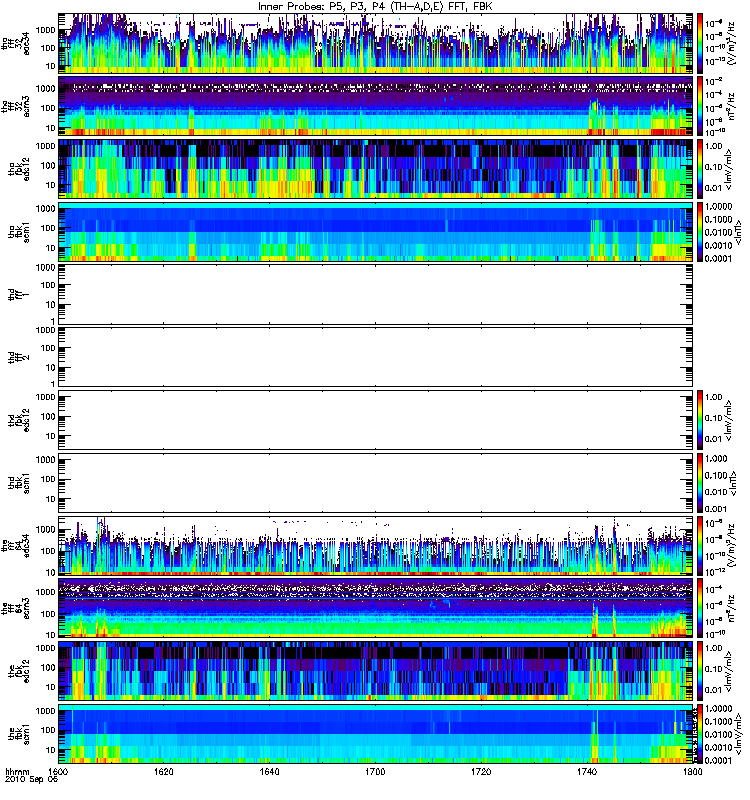The width and height of the screenshot is (750, 800).
Task: Click the "1" y-axis tick of the thd fff 2 panel
Action: point(53,384)
